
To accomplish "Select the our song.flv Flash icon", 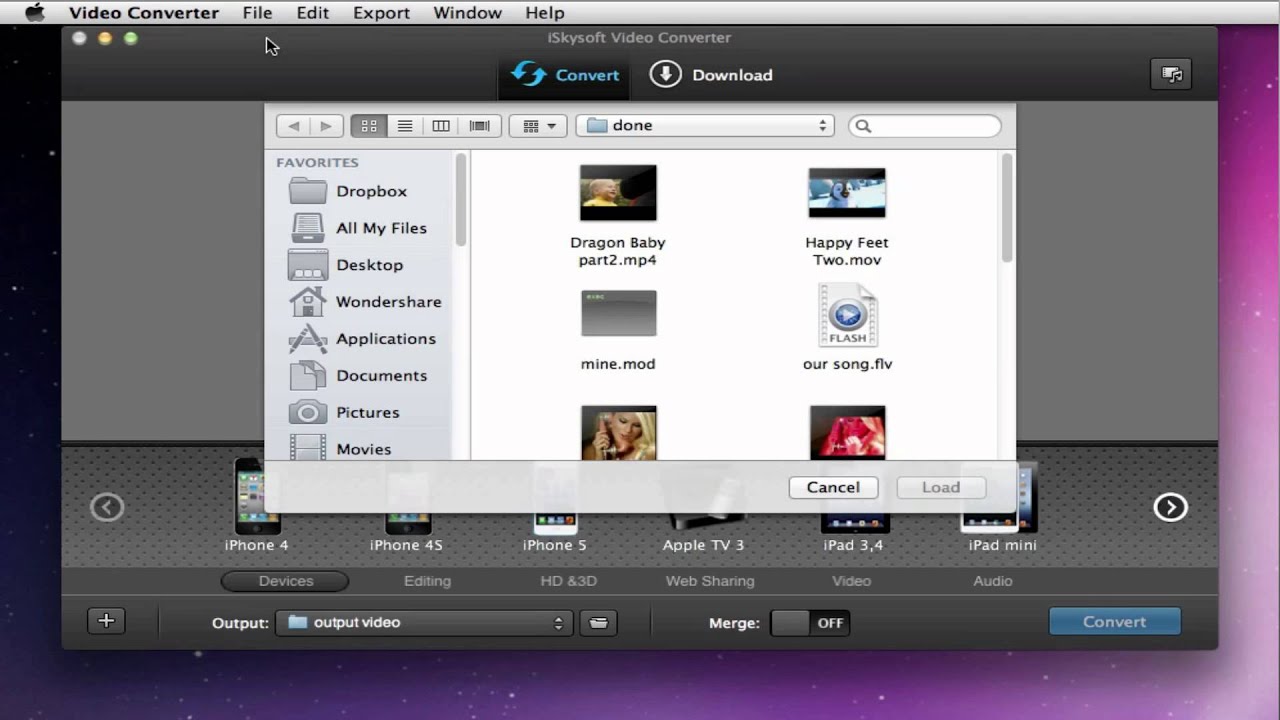I will point(847,316).
